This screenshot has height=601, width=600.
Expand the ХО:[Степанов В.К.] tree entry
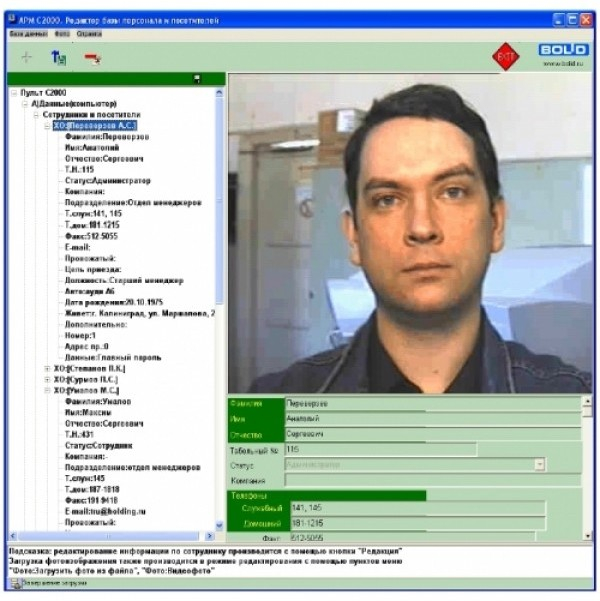[x=47, y=368]
